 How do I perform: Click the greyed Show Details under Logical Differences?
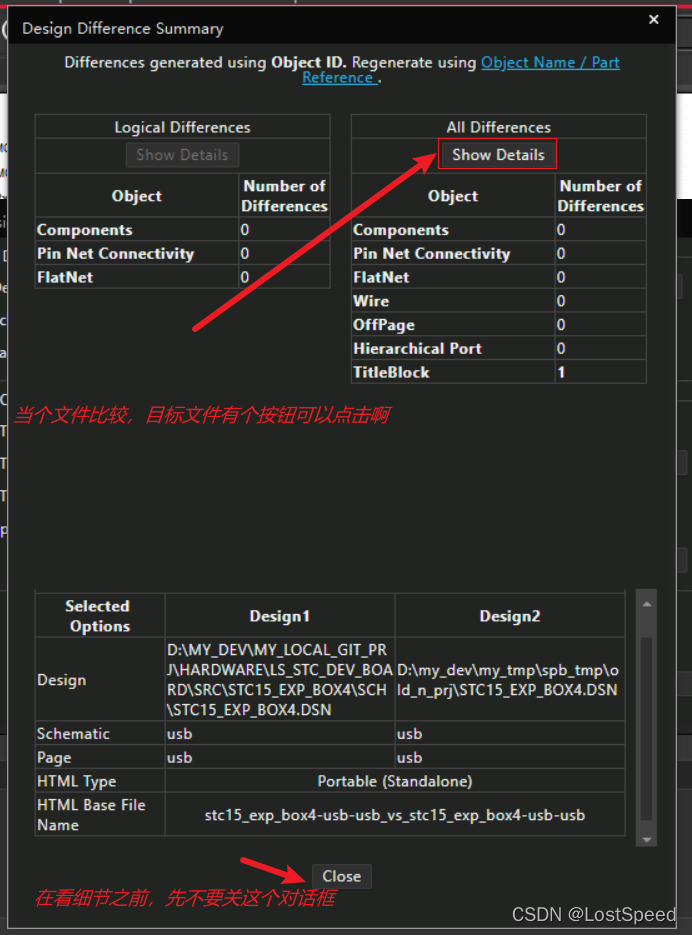coord(182,155)
